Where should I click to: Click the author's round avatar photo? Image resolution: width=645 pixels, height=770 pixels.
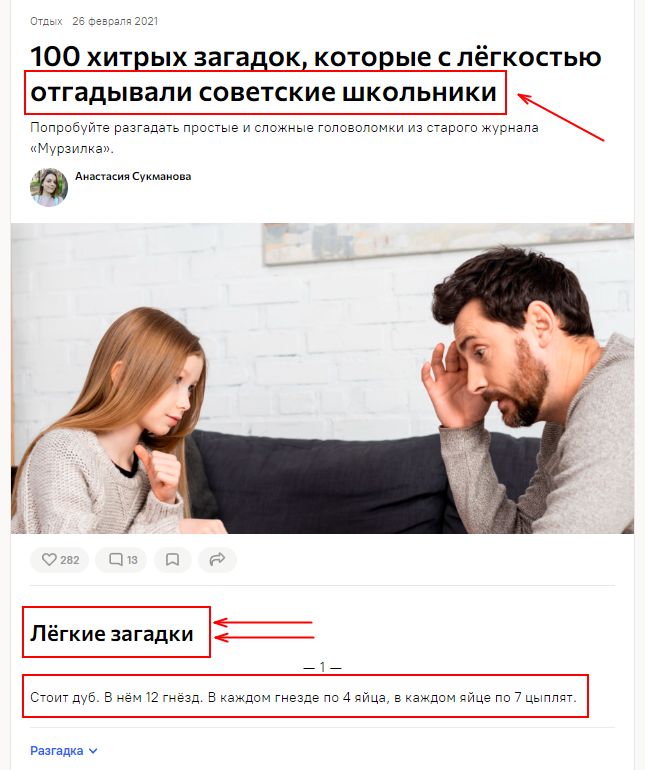(x=49, y=188)
